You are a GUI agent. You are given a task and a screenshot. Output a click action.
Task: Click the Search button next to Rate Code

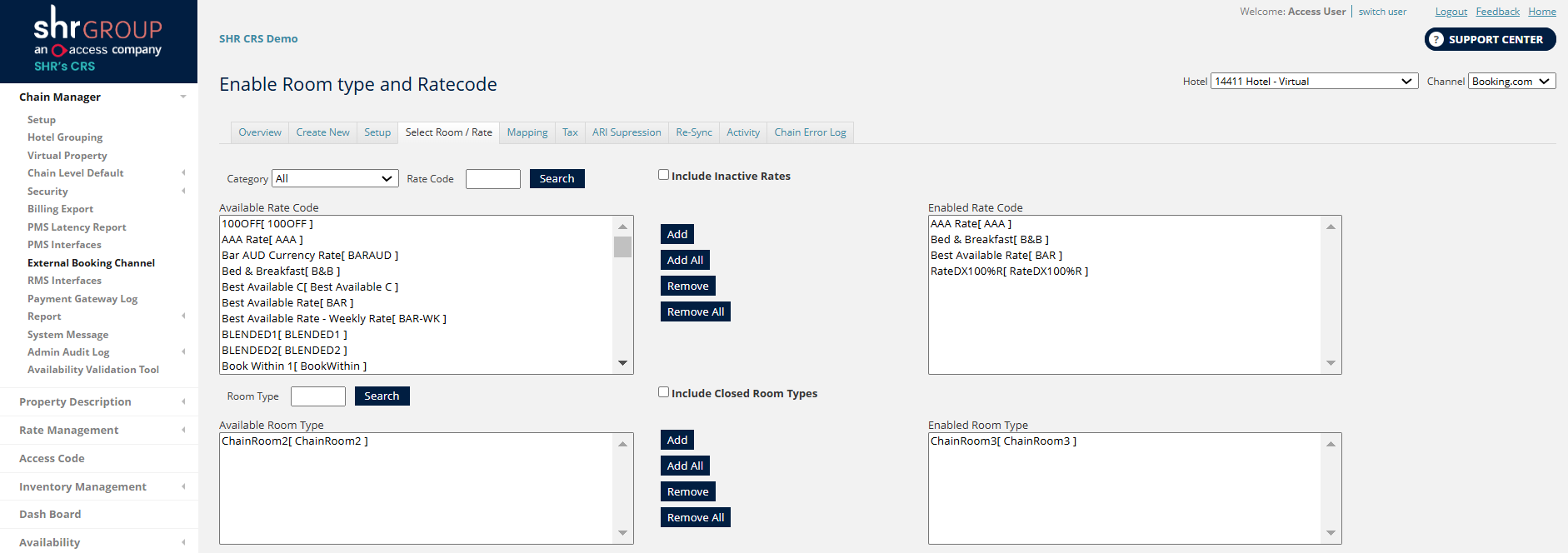557,178
